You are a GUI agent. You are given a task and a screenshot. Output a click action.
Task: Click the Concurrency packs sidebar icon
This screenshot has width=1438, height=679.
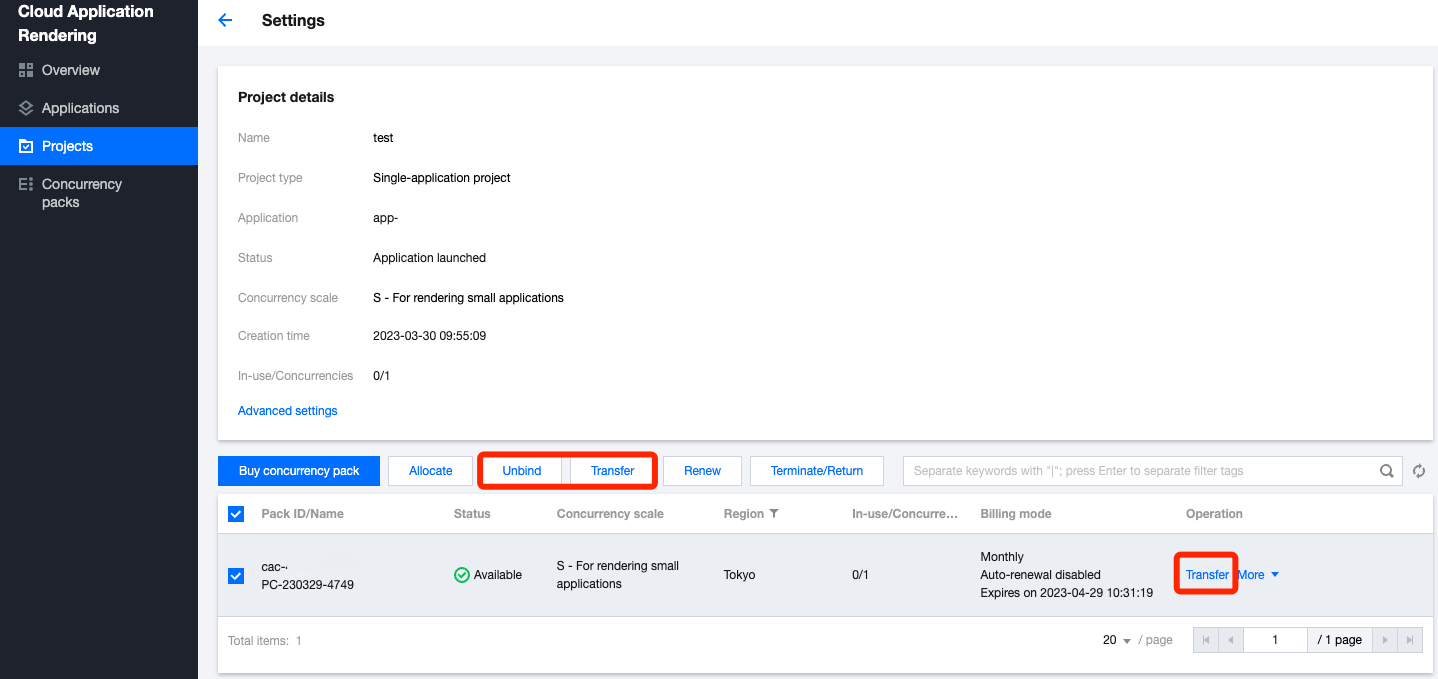[x=26, y=185]
